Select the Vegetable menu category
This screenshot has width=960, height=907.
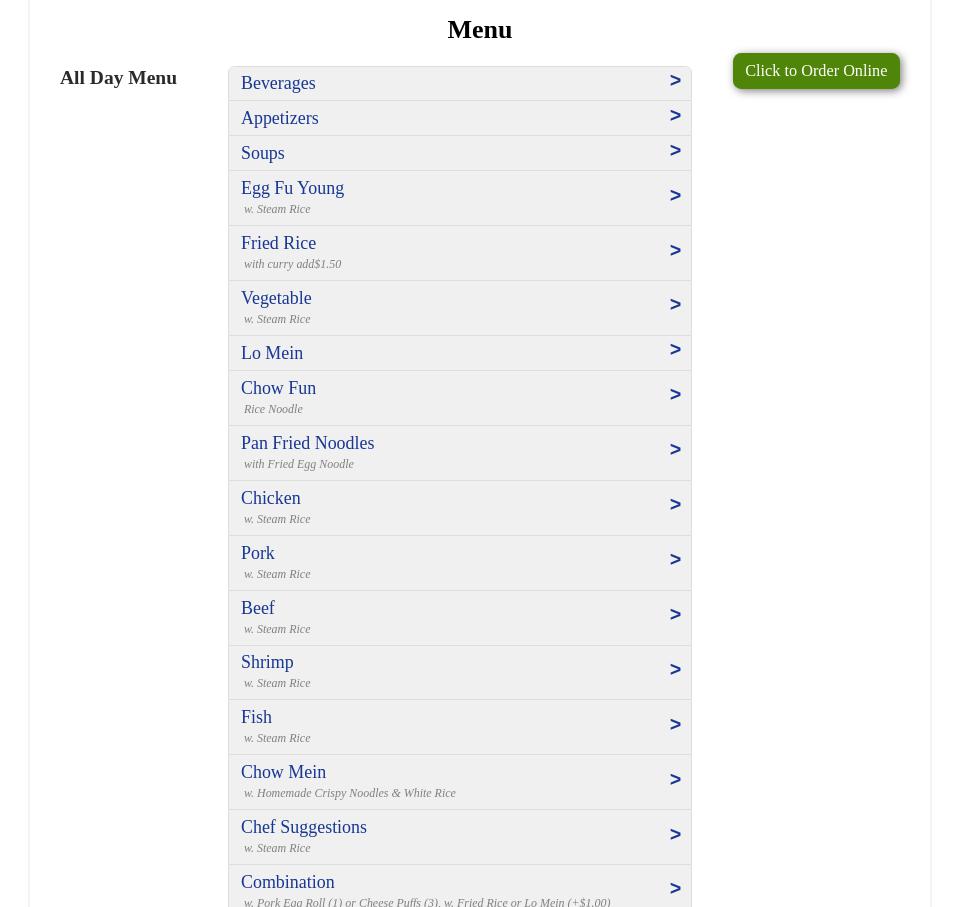point(276,298)
